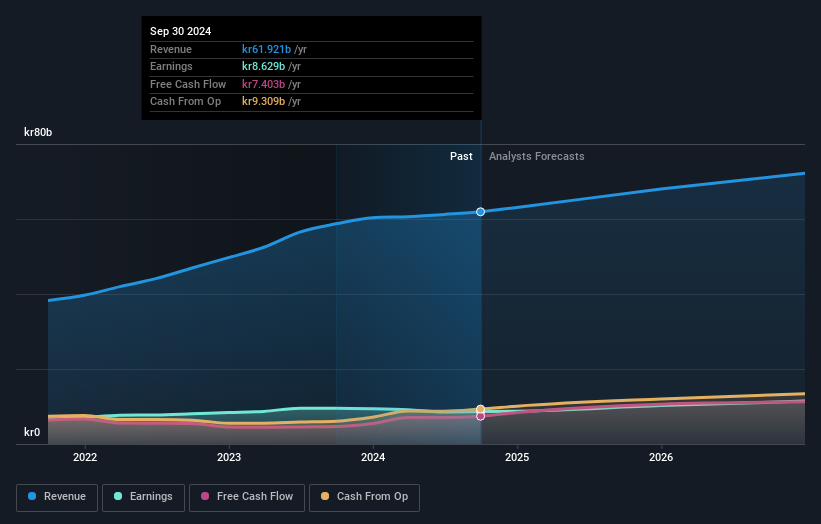Click the 2025 x-axis label
The image size is (821, 524).
click(x=517, y=458)
